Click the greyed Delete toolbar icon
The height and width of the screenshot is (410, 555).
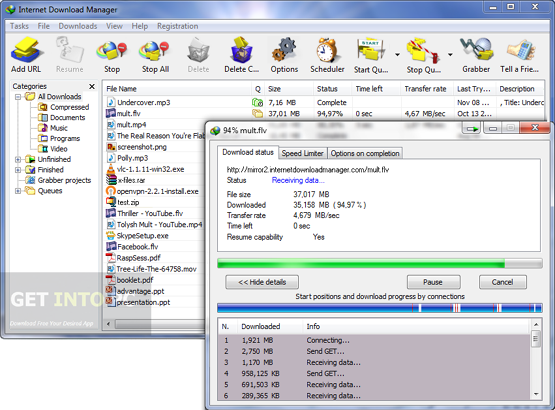(x=198, y=51)
